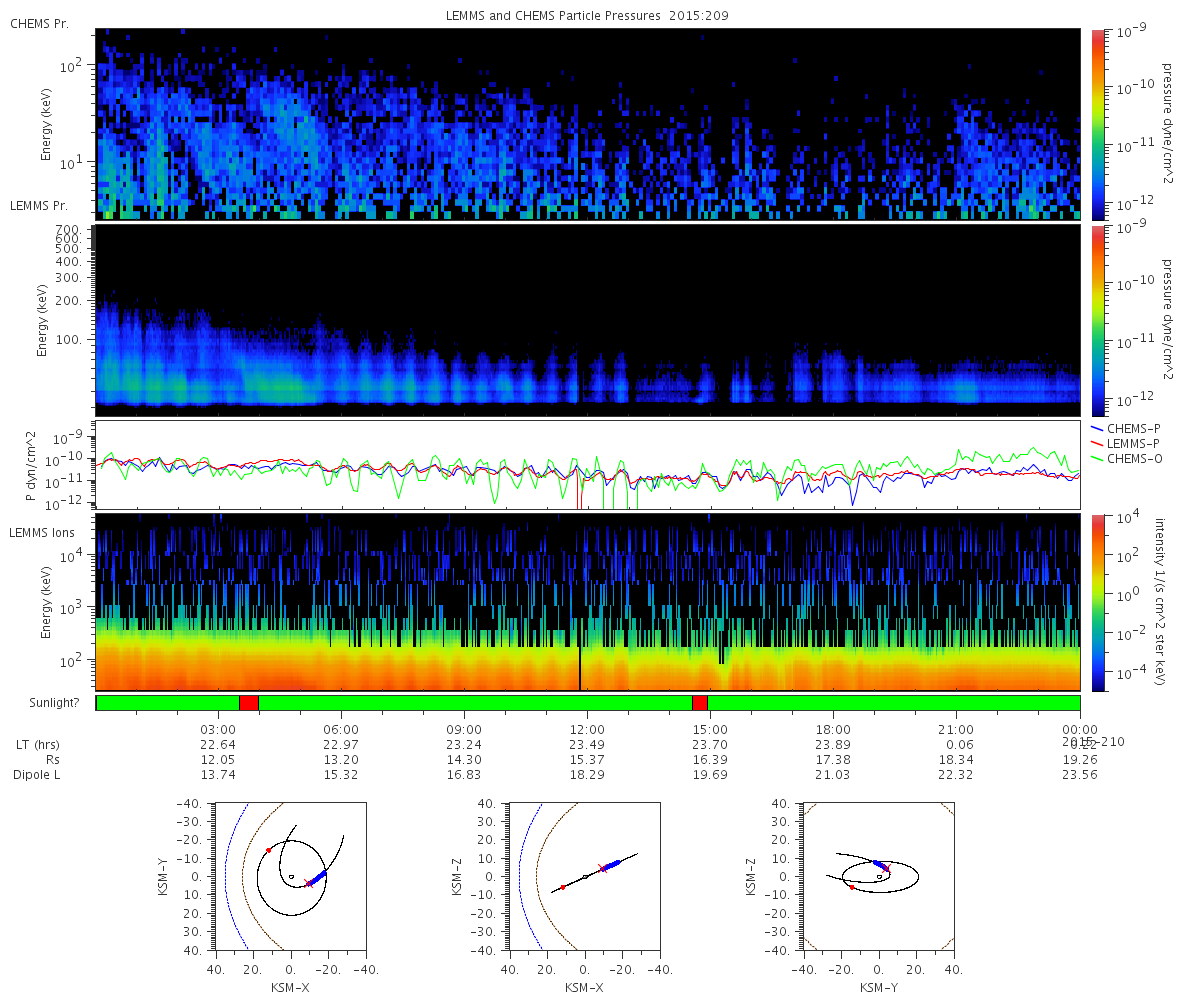Click the "Dipole L" row label
This screenshot has height=1000, width=1200.
tap(37, 775)
